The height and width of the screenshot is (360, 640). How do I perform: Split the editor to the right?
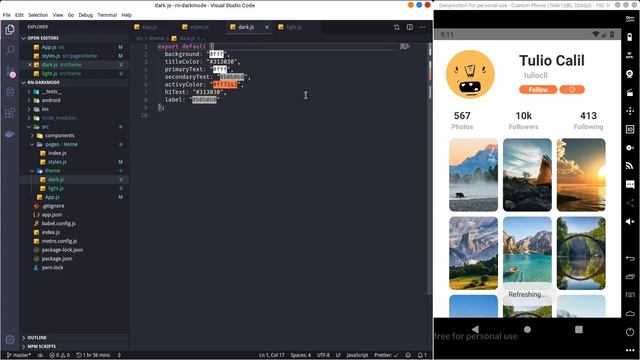point(410,27)
